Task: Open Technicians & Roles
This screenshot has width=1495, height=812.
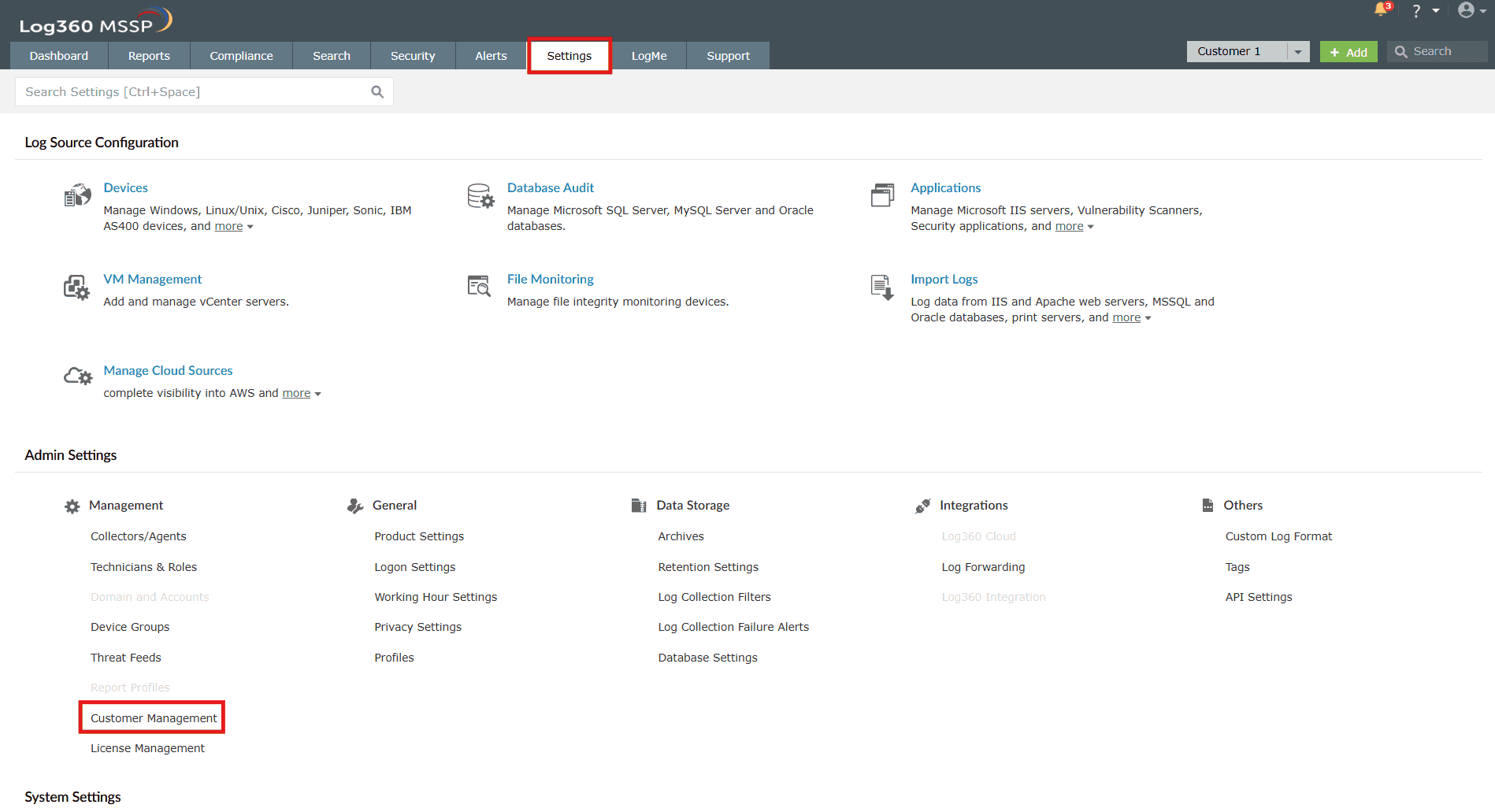Action: [x=143, y=567]
